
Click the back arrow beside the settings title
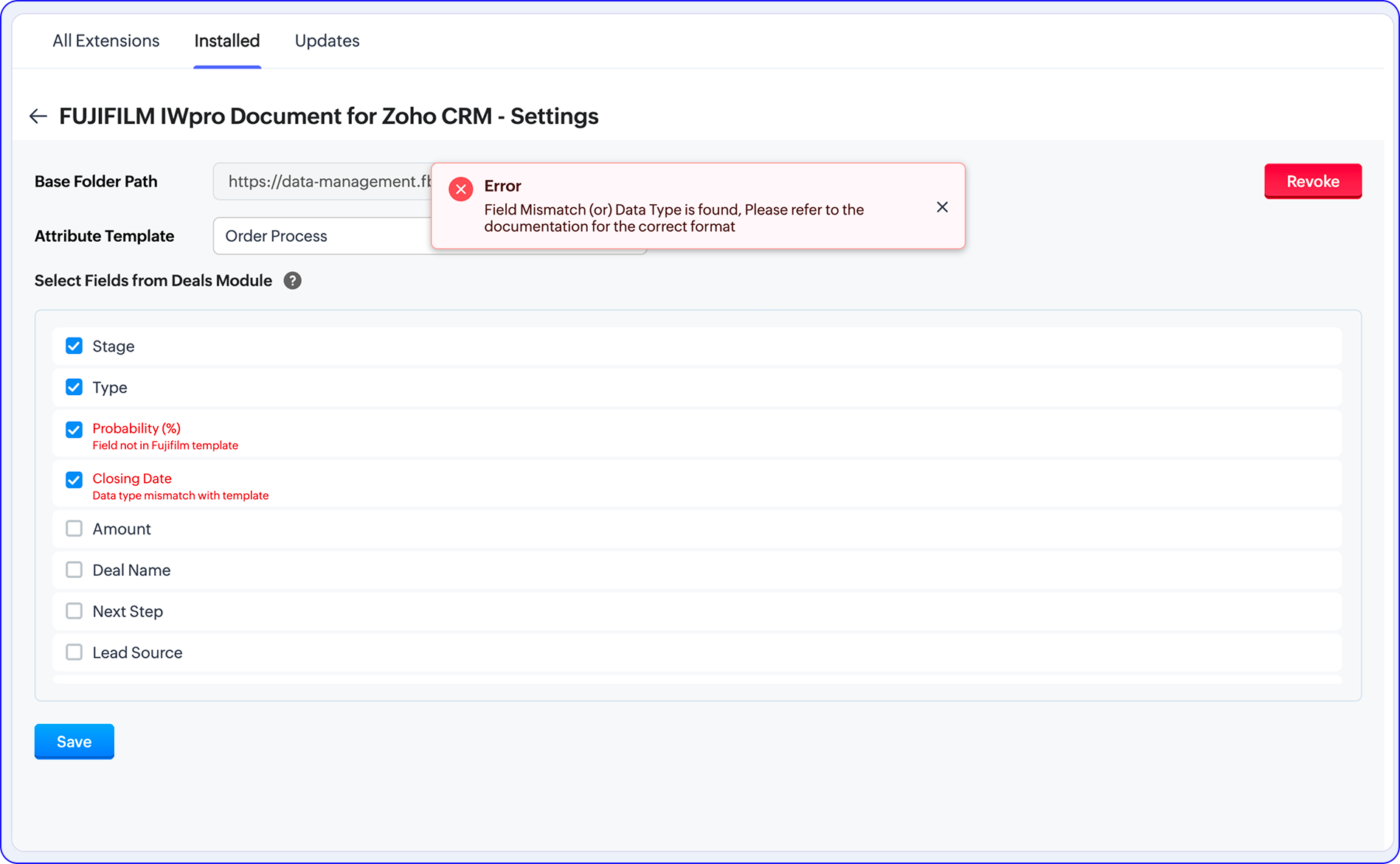[38, 116]
